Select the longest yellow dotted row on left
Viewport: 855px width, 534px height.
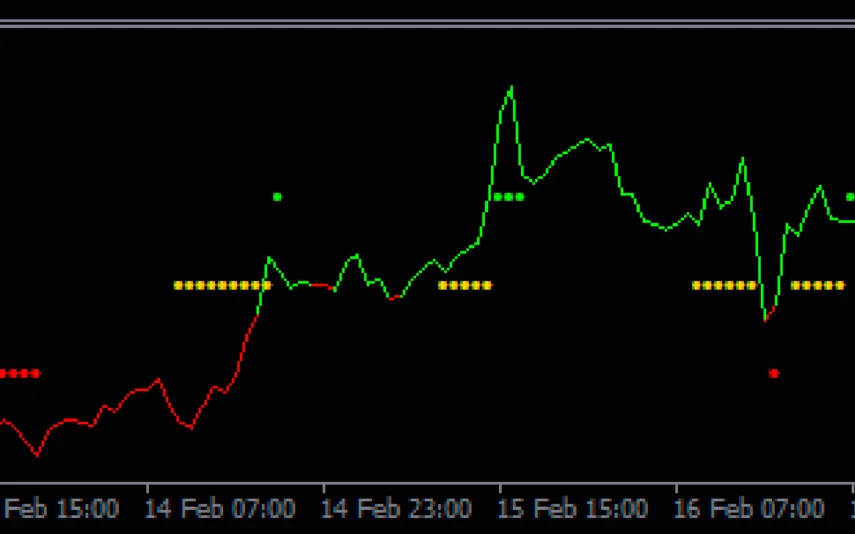pyautogui.click(x=222, y=285)
